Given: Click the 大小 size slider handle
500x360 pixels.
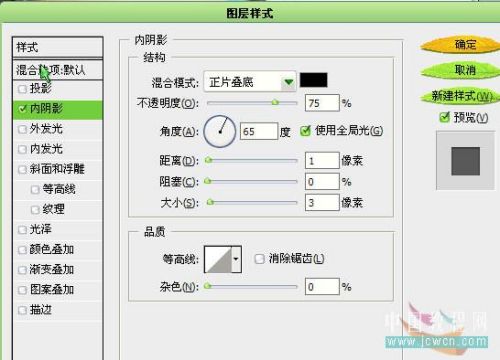Looking at the screenshot, I should (x=210, y=202).
